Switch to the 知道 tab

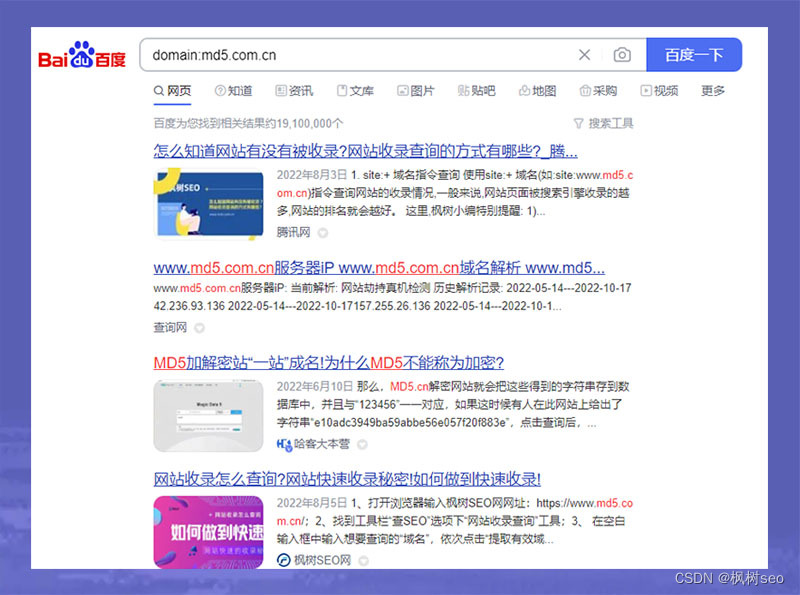pyautogui.click(x=234, y=91)
